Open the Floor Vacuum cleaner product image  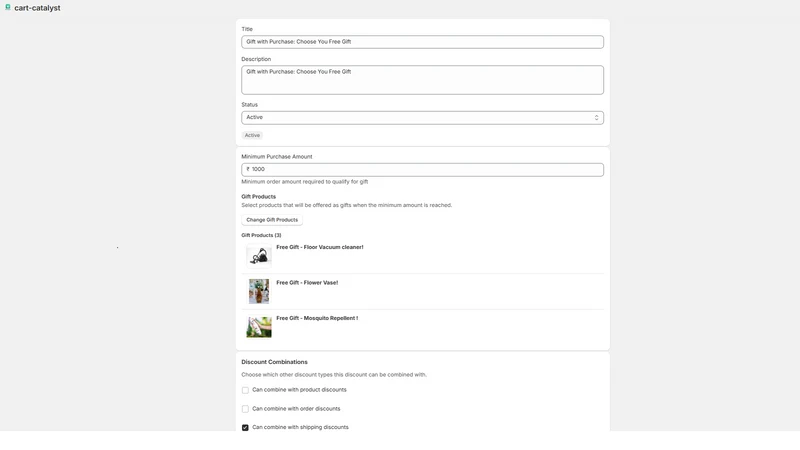(x=259, y=256)
